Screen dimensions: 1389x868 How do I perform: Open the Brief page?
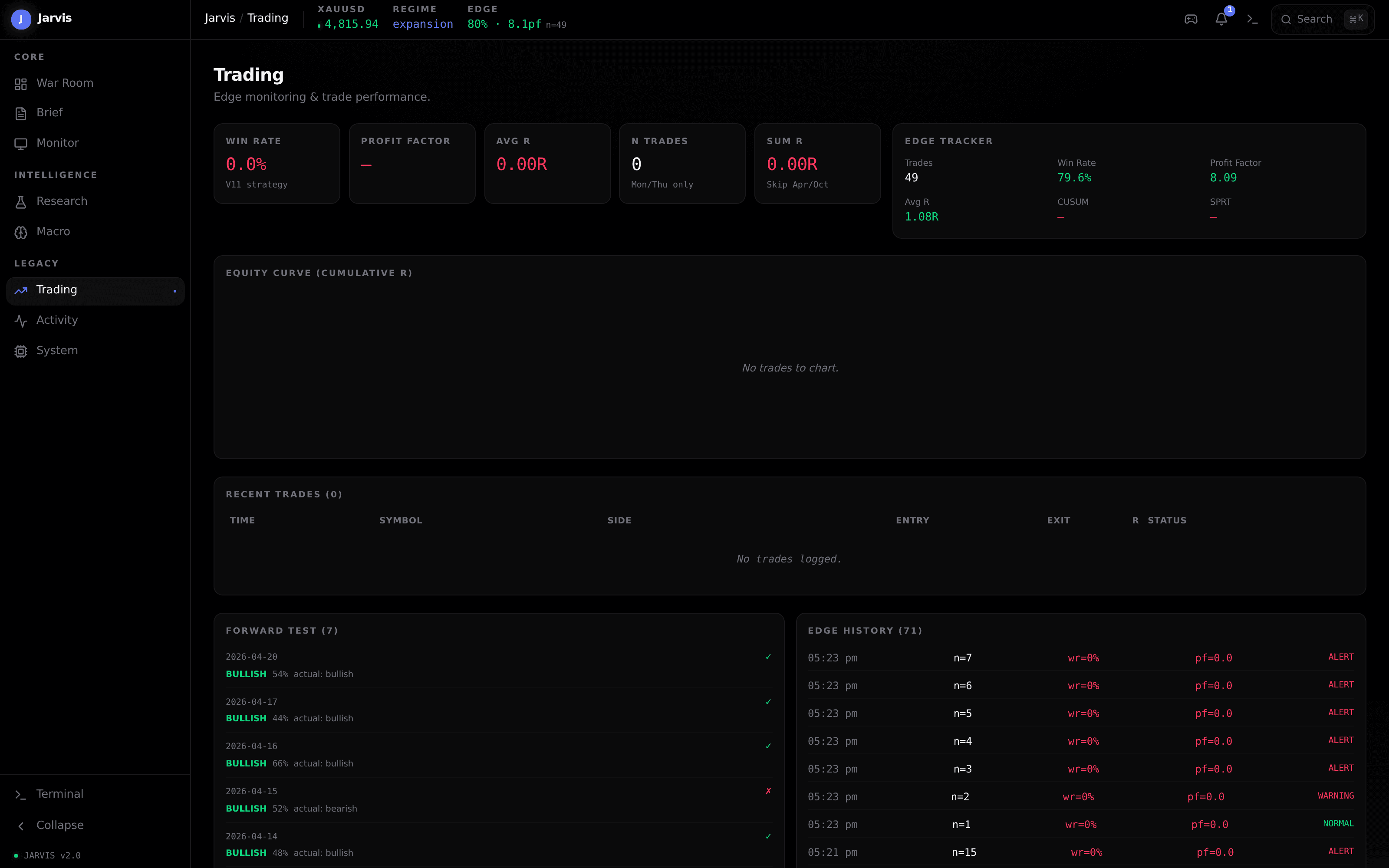pos(95,113)
